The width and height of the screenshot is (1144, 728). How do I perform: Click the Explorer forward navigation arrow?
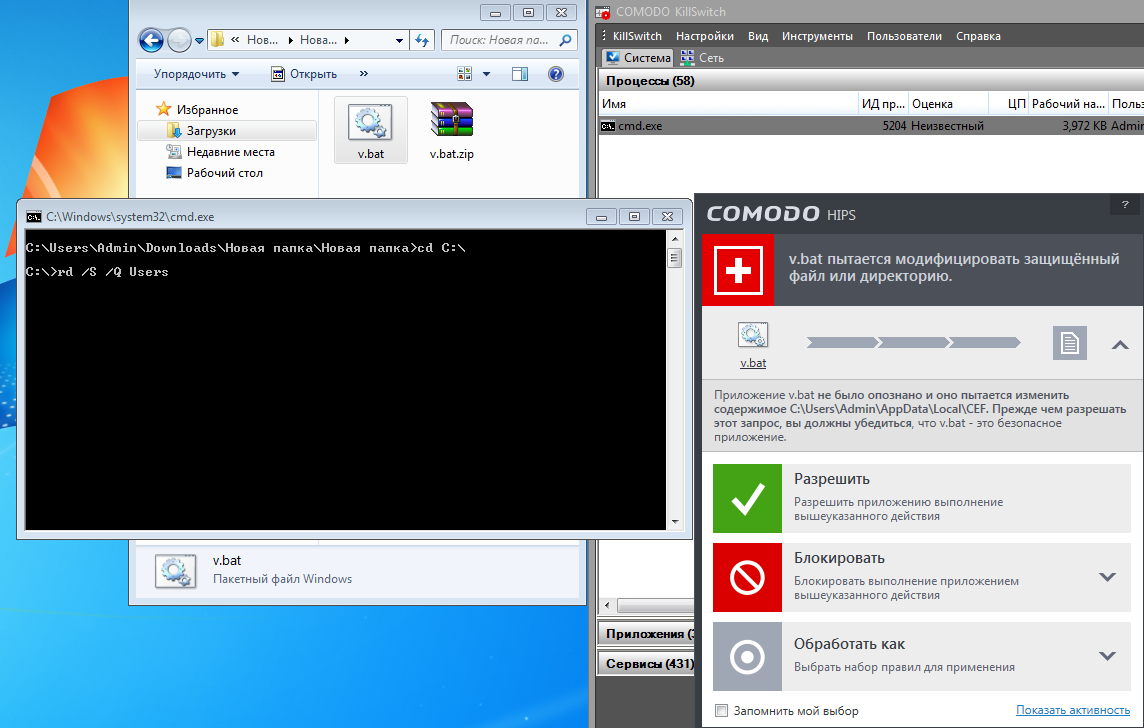[x=179, y=40]
